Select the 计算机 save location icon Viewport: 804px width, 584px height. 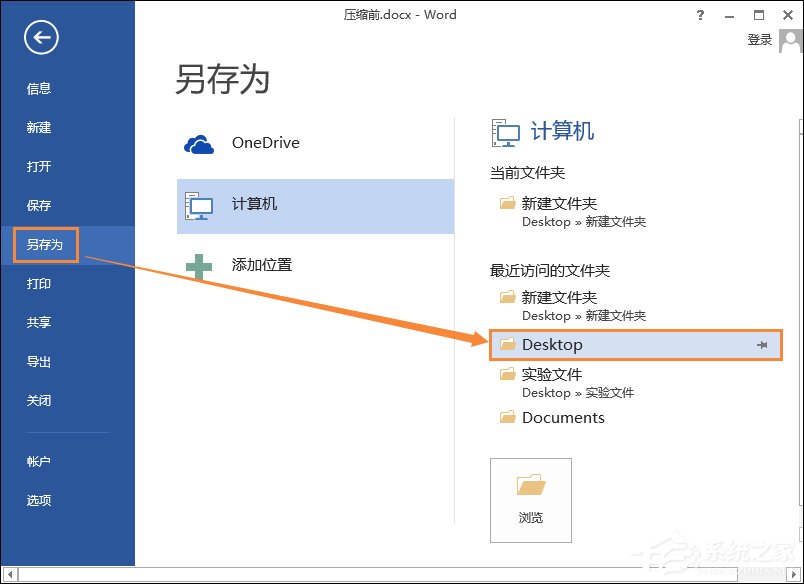pos(200,206)
